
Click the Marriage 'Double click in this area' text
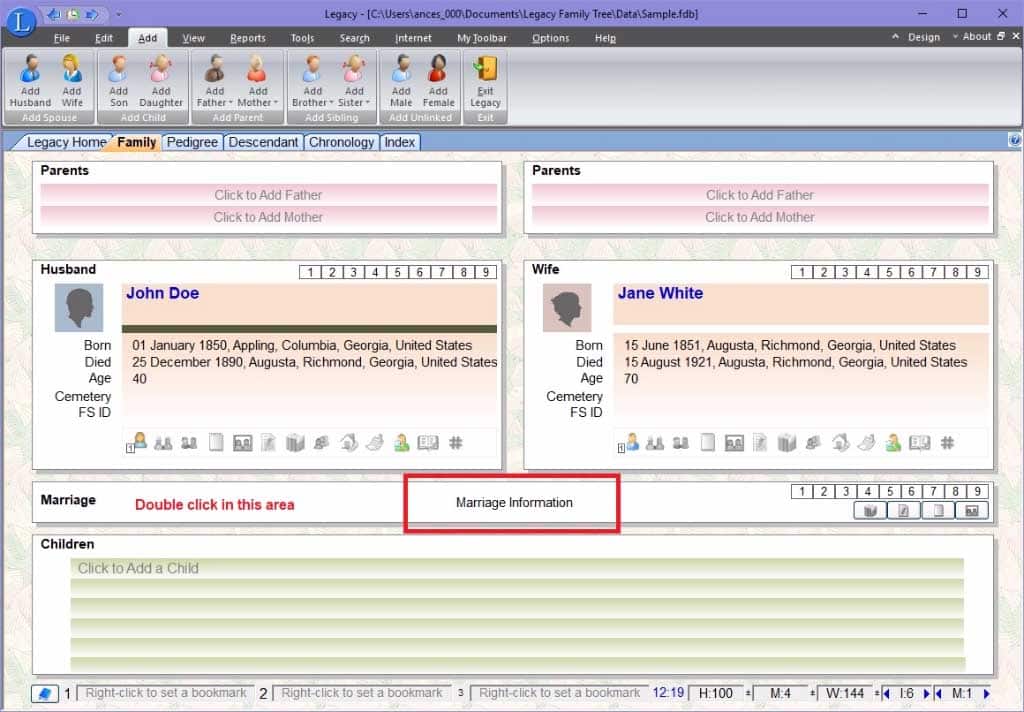[214, 504]
